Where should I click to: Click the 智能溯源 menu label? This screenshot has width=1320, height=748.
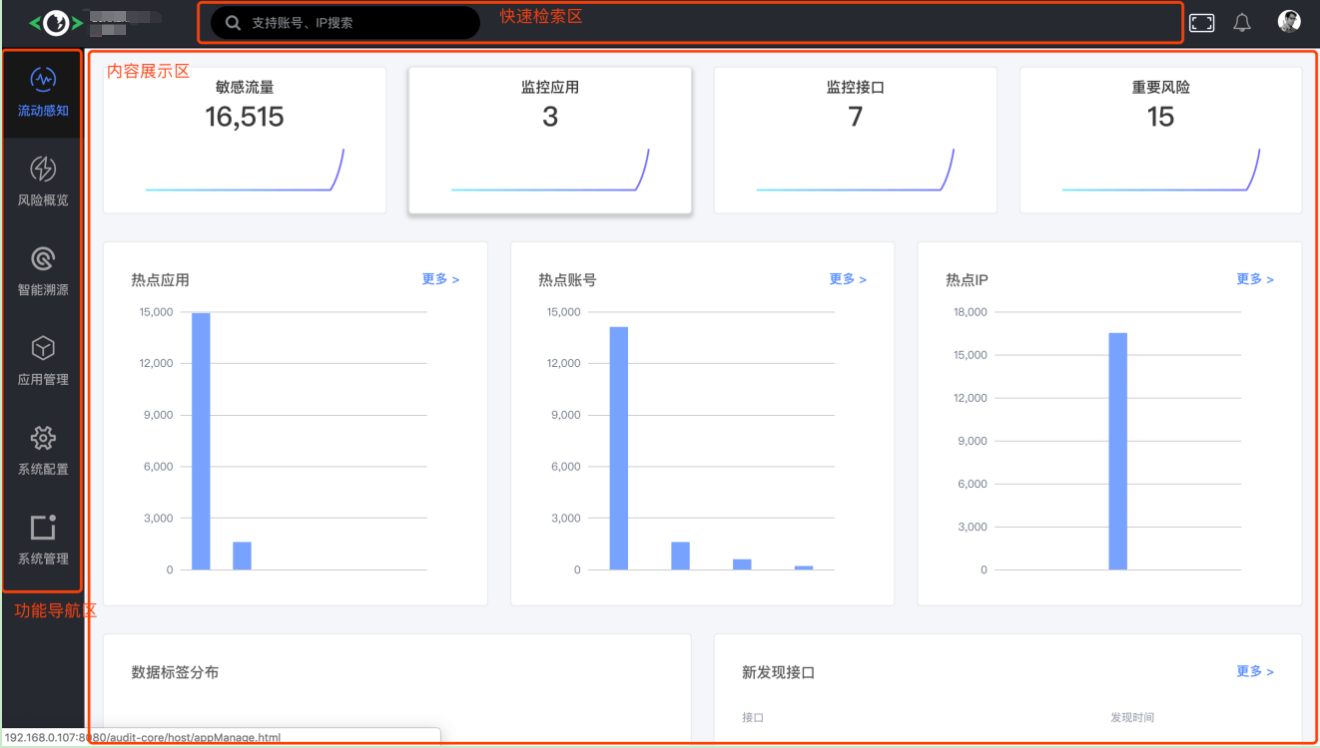(x=43, y=290)
